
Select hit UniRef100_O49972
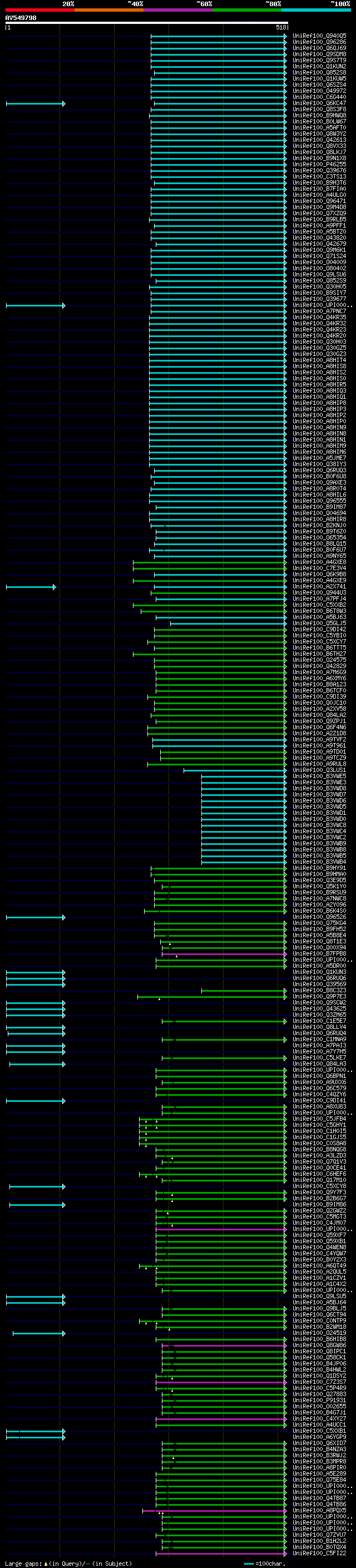319,91
